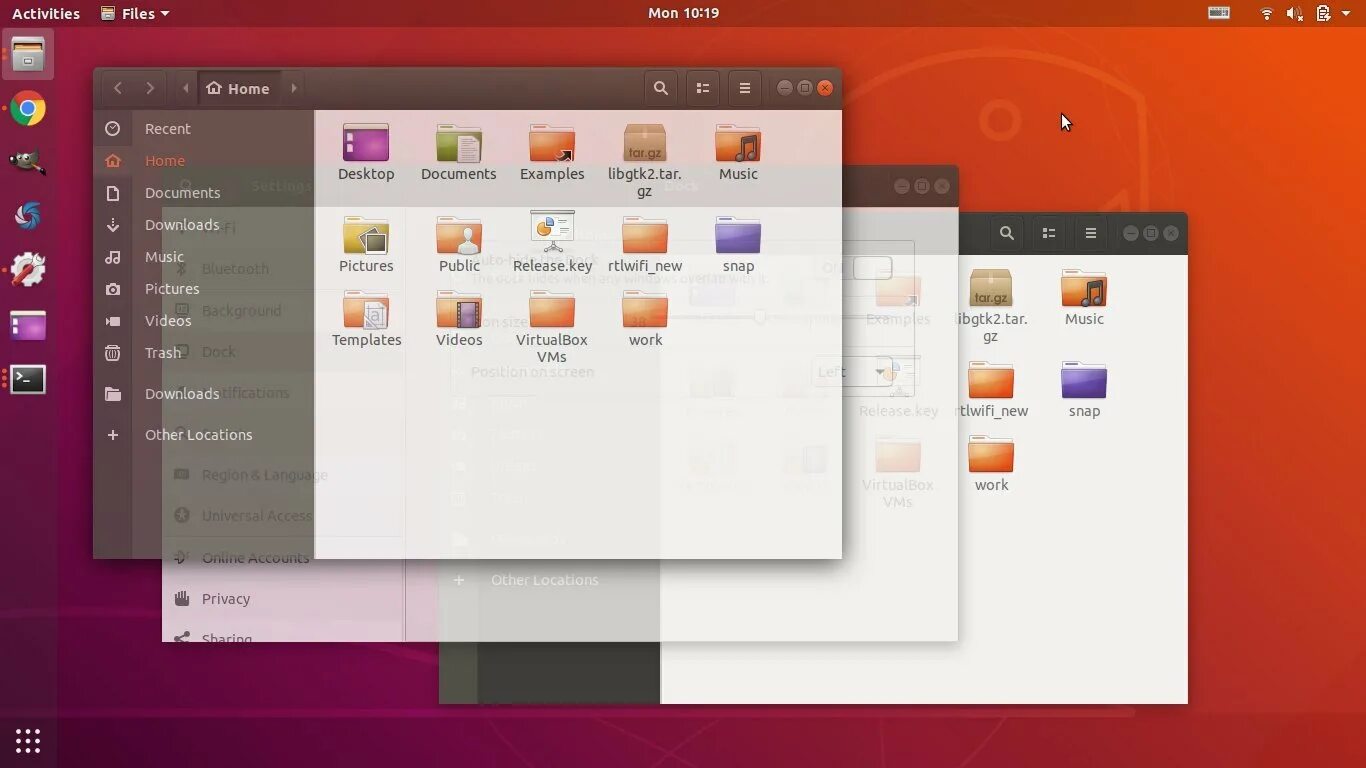Open the blue aperture Shutter dock icon
This screenshot has height=768, width=1366.
(28, 216)
